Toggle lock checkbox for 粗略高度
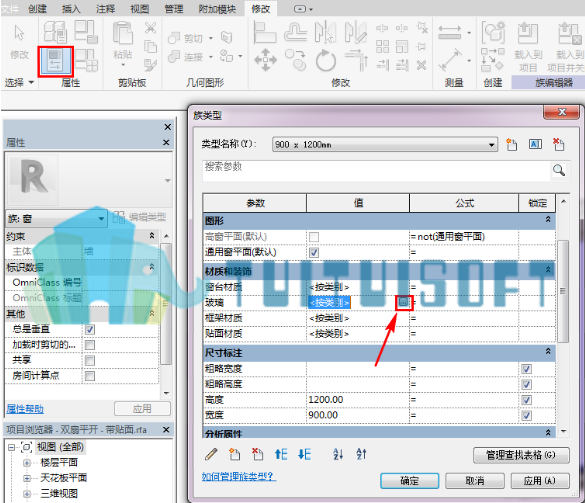This screenshot has height=503, width=585. click(526, 385)
